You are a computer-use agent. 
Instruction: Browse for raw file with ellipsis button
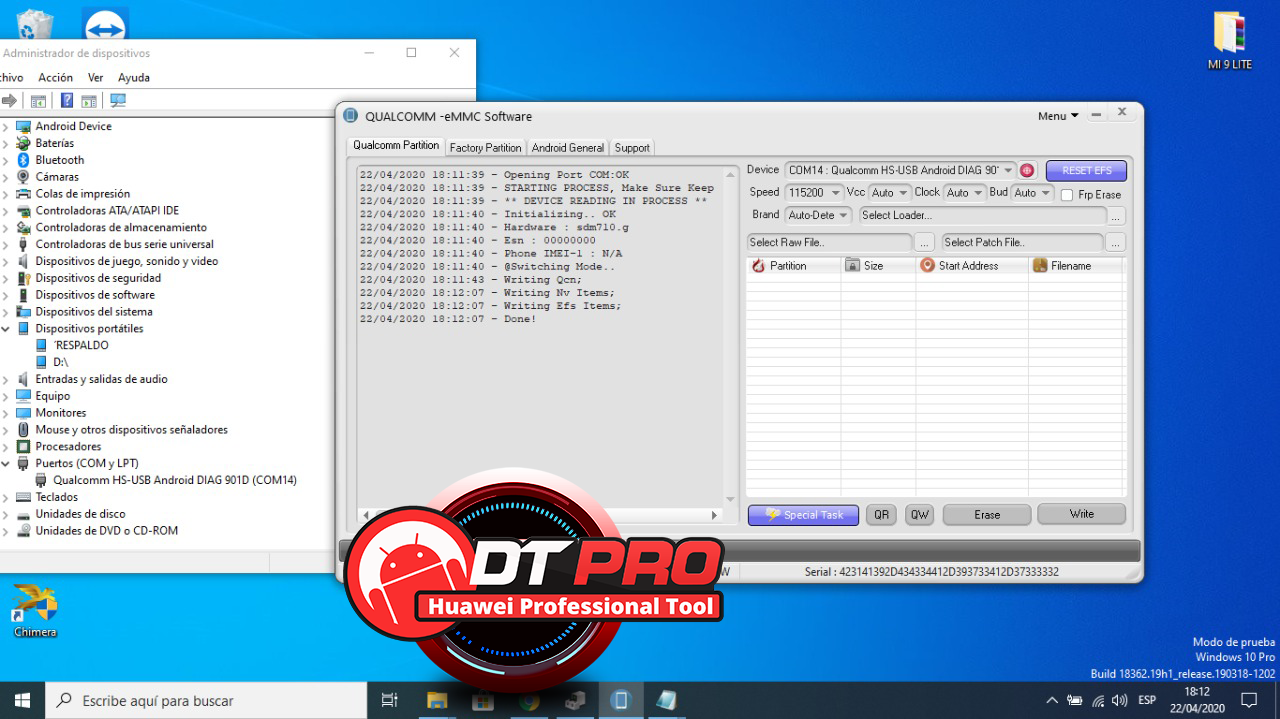point(924,243)
